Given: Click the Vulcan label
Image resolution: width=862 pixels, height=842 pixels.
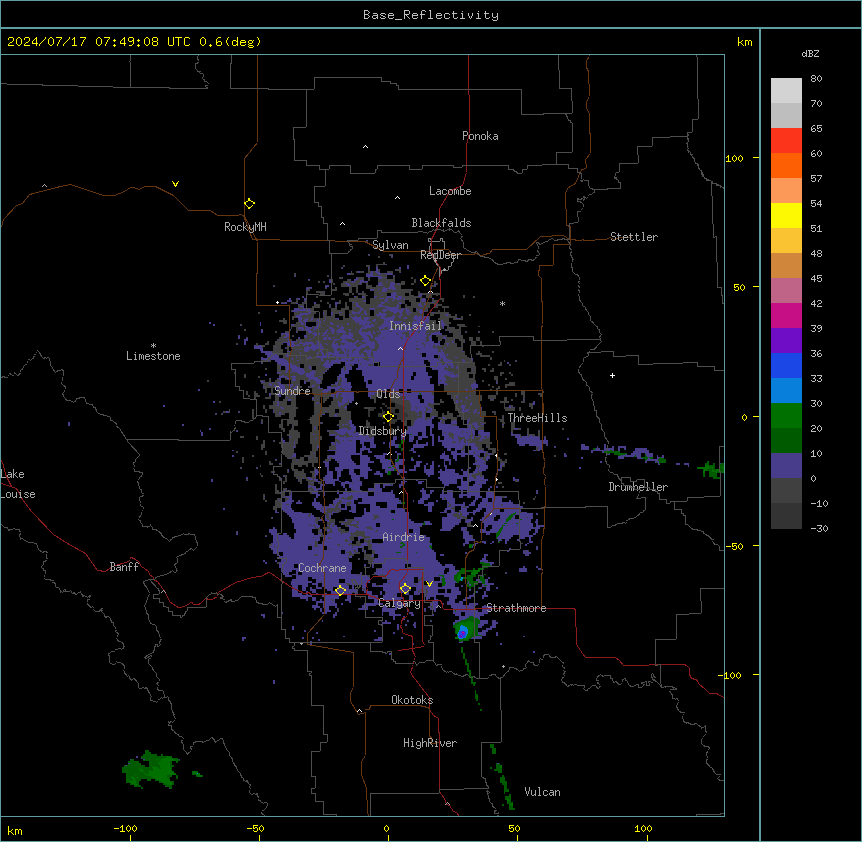Looking at the screenshot, I should tap(543, 792).
